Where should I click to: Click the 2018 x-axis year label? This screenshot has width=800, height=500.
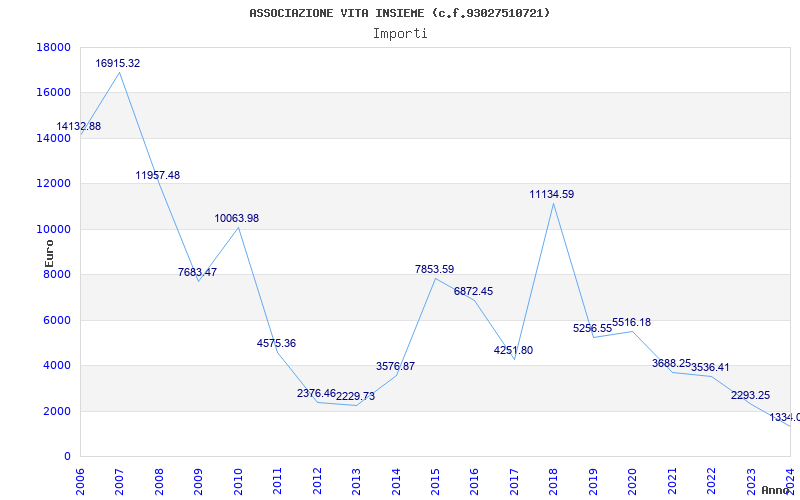pyautogui.click(x=553, y=481)
